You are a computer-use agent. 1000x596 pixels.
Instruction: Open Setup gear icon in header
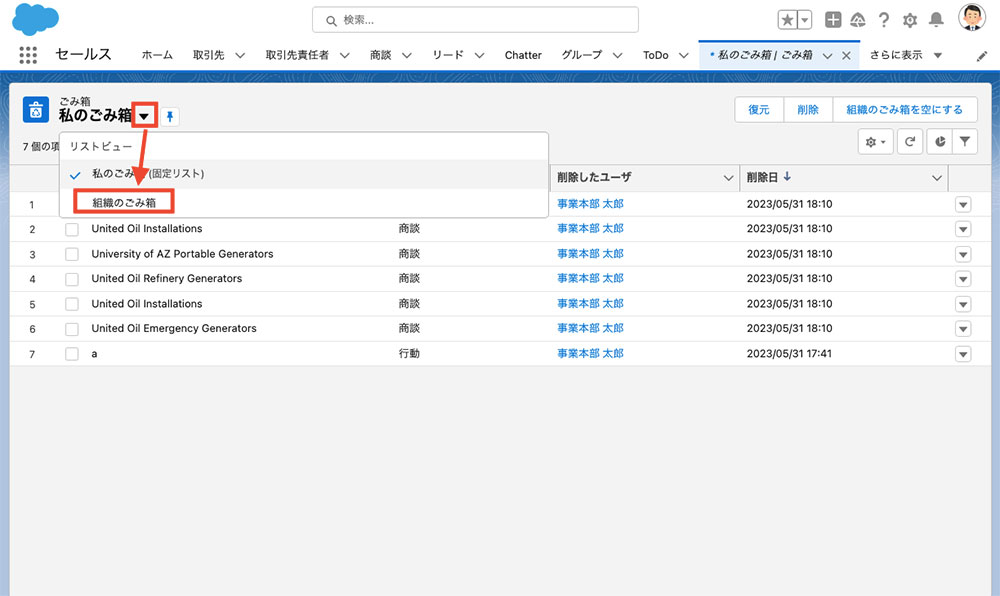[910, 20]
